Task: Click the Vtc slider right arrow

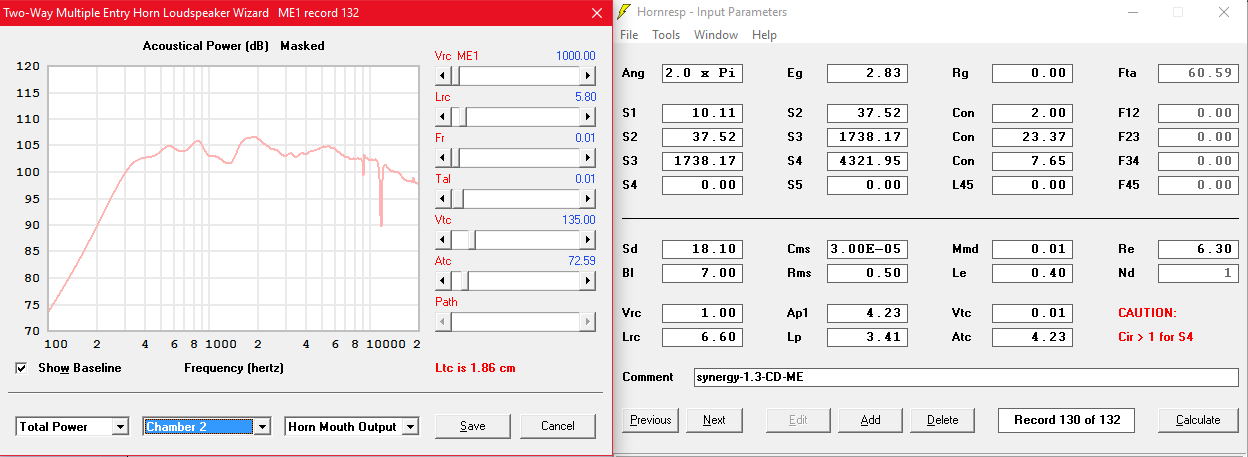Action: [588, 240]
